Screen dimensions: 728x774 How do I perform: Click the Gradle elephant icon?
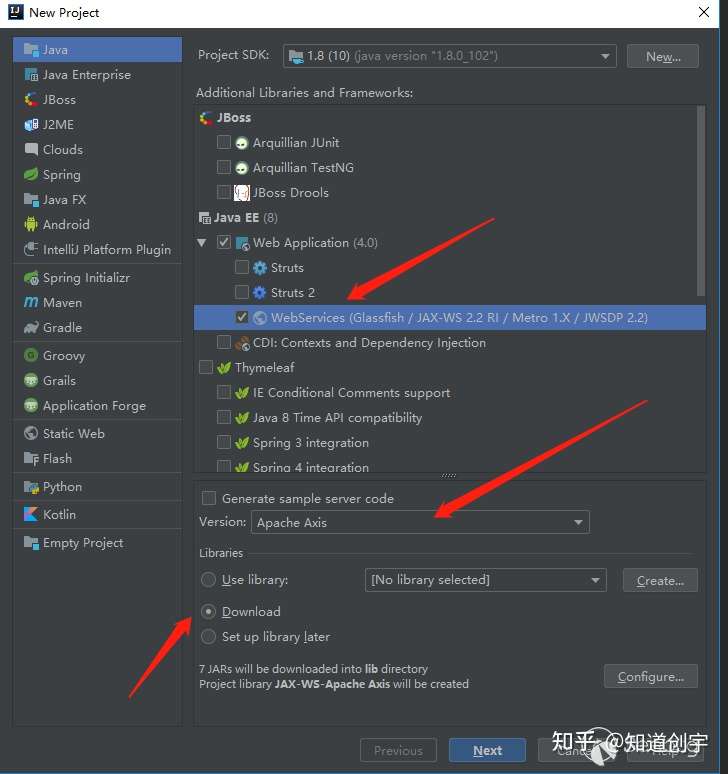point(31,327)
